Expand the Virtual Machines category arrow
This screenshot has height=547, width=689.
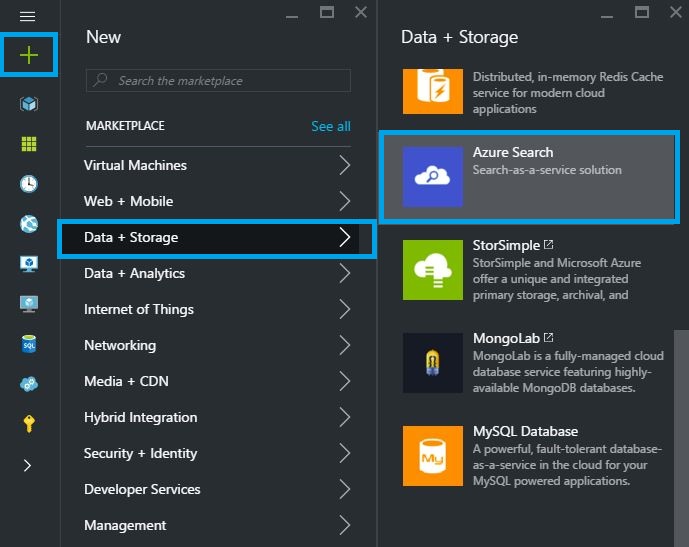[344, 165]
